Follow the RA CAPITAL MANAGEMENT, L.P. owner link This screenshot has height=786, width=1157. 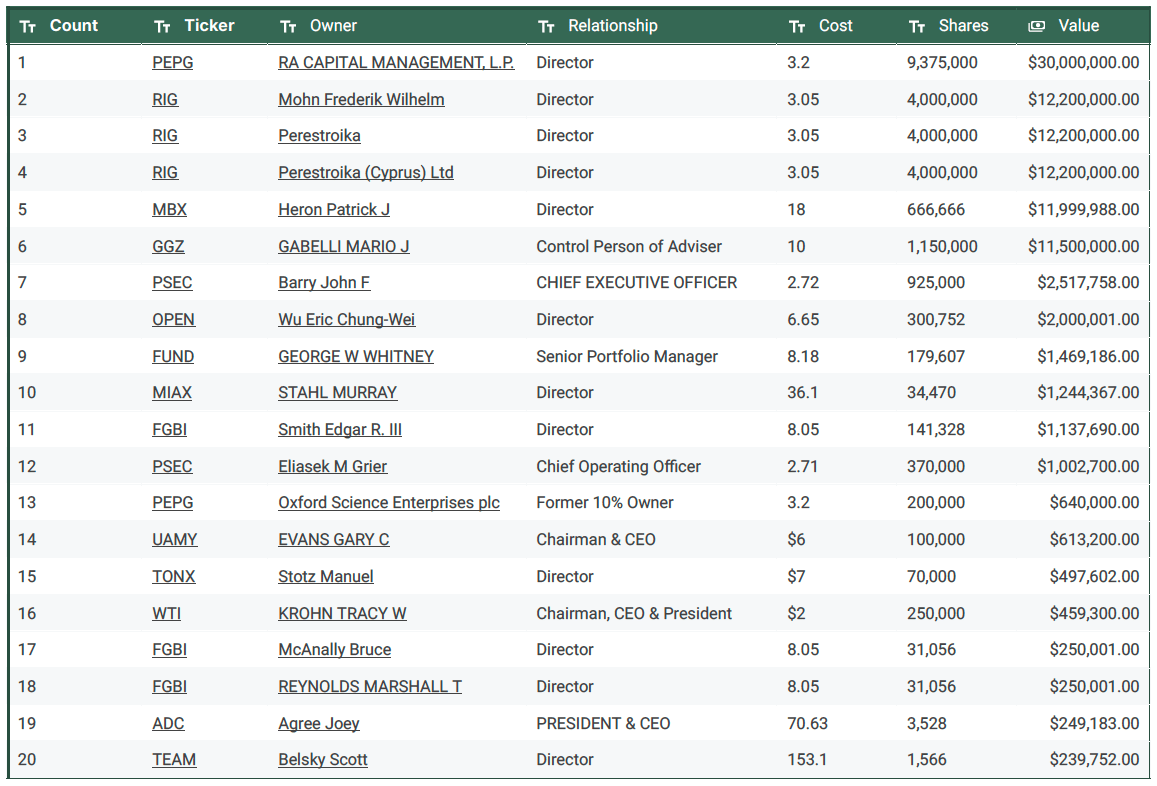coord(396,63)
